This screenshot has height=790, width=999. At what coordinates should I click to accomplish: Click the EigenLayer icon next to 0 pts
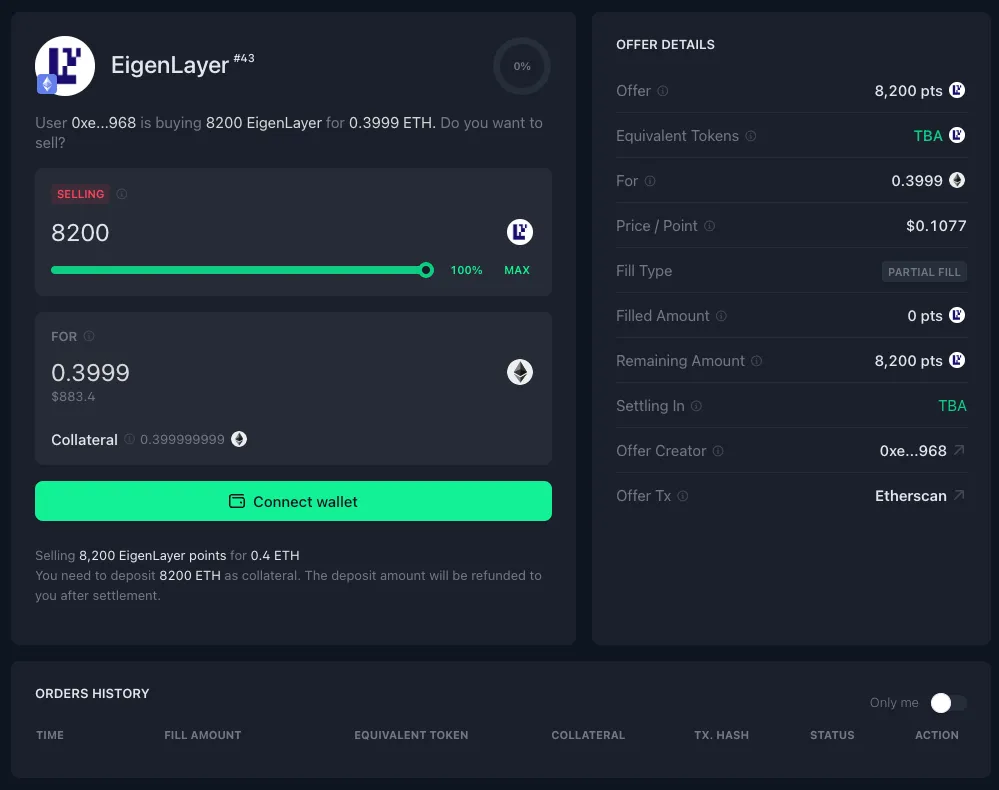pyautogui.click(x=957, y=315)
